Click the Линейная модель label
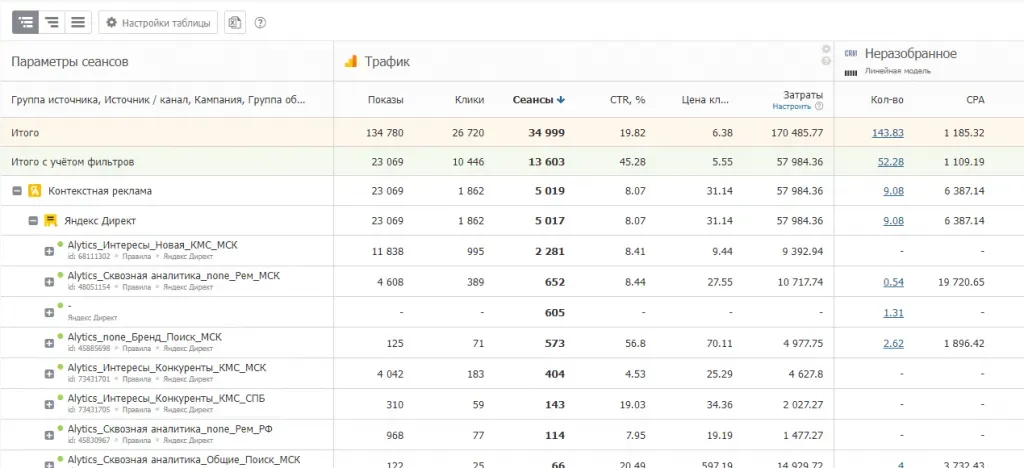Viewport: 1024px width, 468px height. tap(898, 70)
